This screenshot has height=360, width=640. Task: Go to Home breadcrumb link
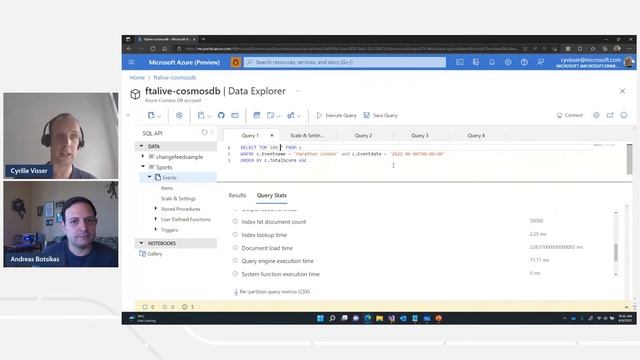(137, 78)
